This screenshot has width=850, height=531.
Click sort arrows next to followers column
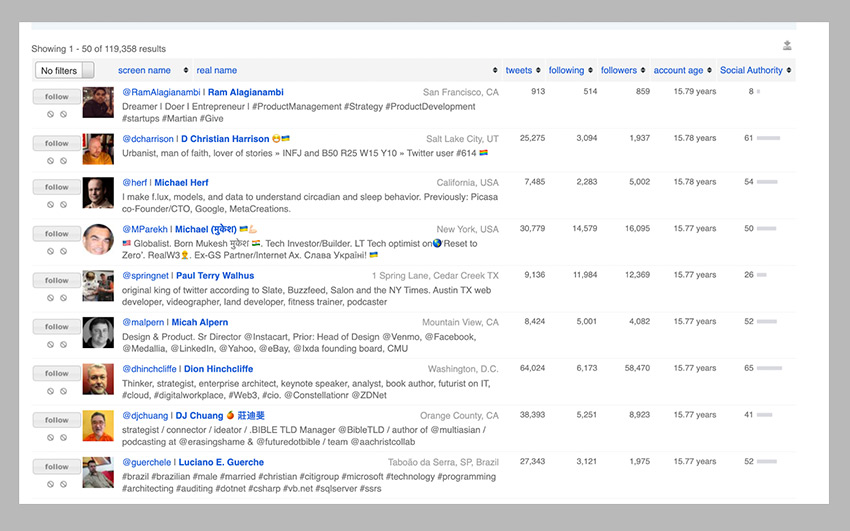click(x=644, y=71)
